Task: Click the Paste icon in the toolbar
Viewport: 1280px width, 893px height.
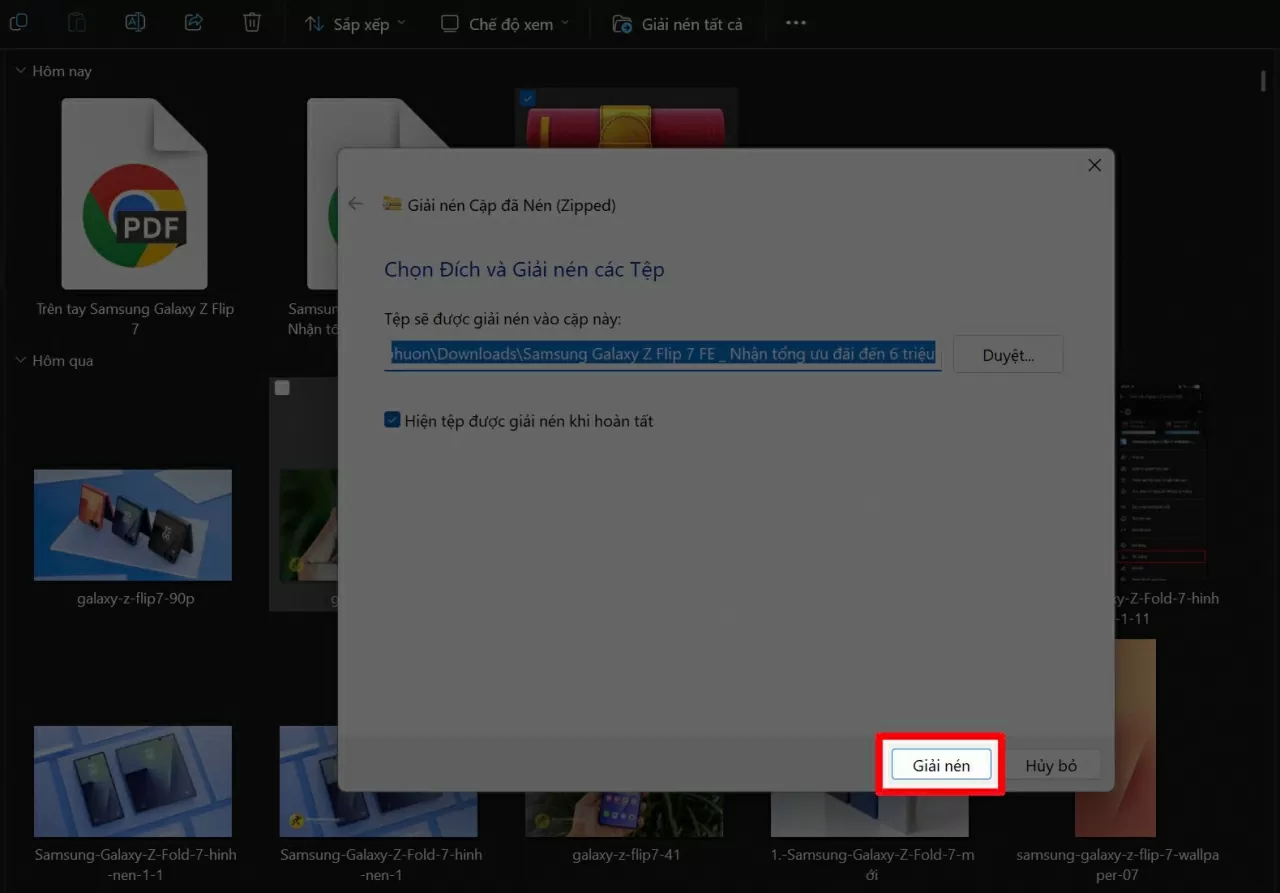Action: [x=77, y=23]
